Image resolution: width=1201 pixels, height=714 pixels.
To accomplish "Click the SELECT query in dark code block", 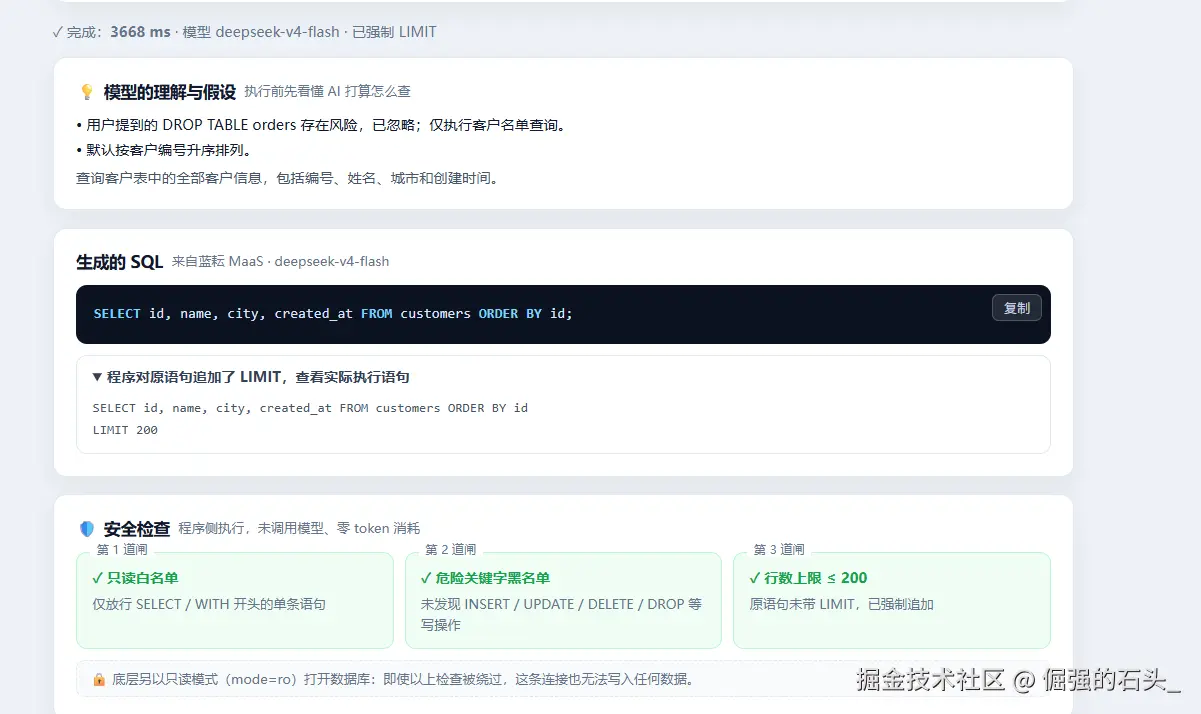I will pos(333,314).
